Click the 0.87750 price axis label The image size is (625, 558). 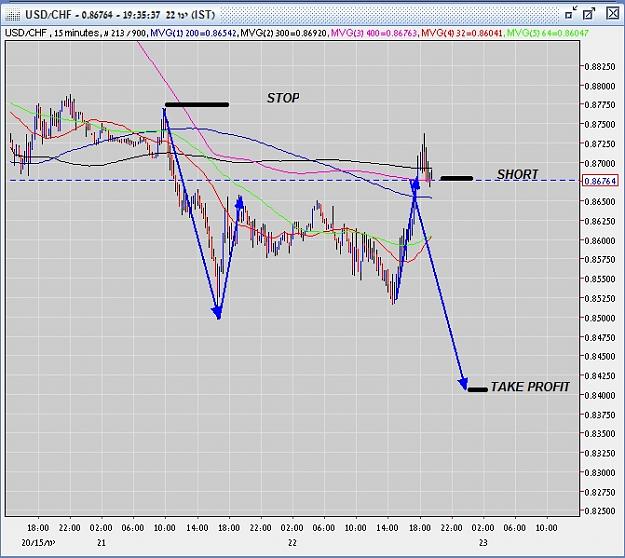[599, 105]
